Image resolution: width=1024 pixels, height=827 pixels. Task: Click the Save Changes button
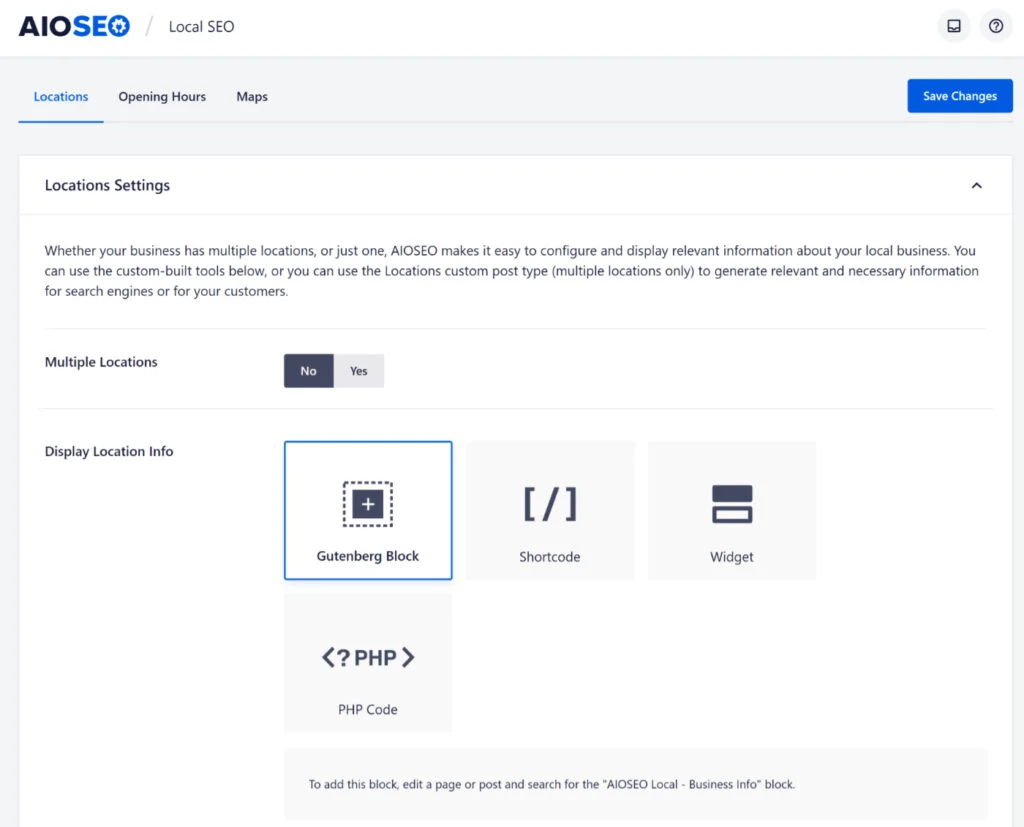click(959, 96)
